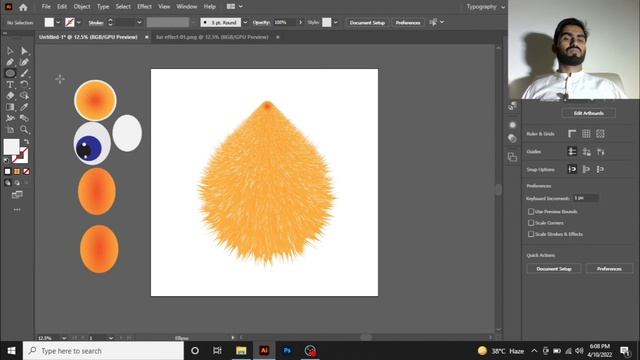This screenshot has height=360, width=640.
Task: Click Preferences in Quick Actions
Action: pos(609,269)
